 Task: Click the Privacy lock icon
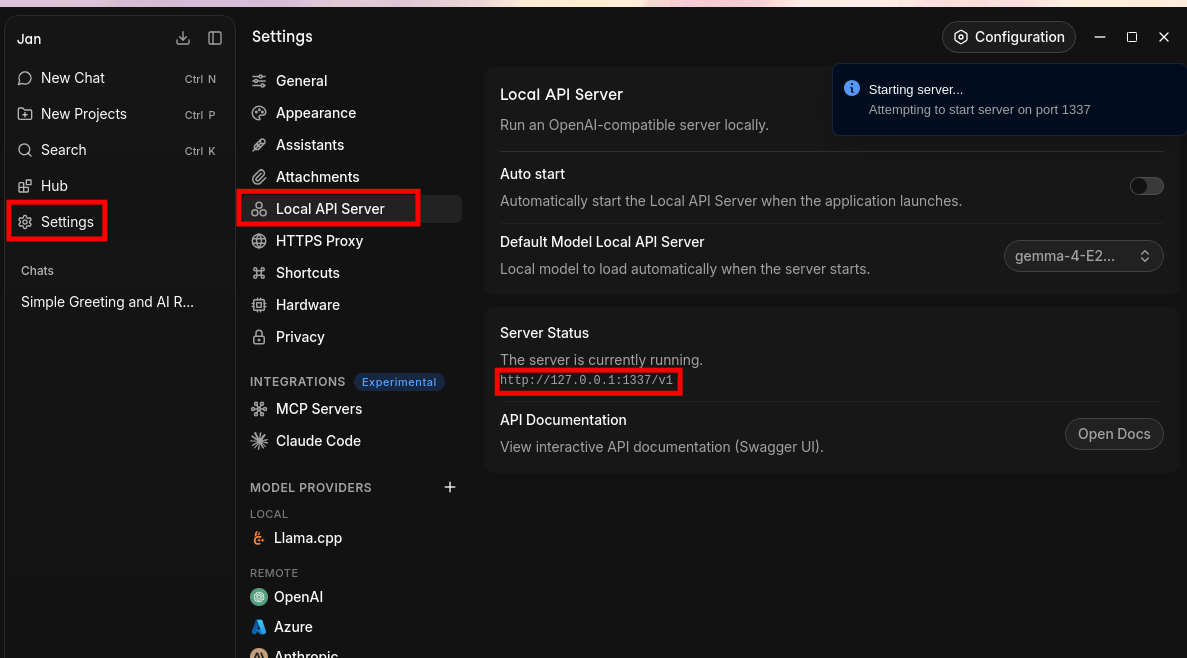[259, 337]
